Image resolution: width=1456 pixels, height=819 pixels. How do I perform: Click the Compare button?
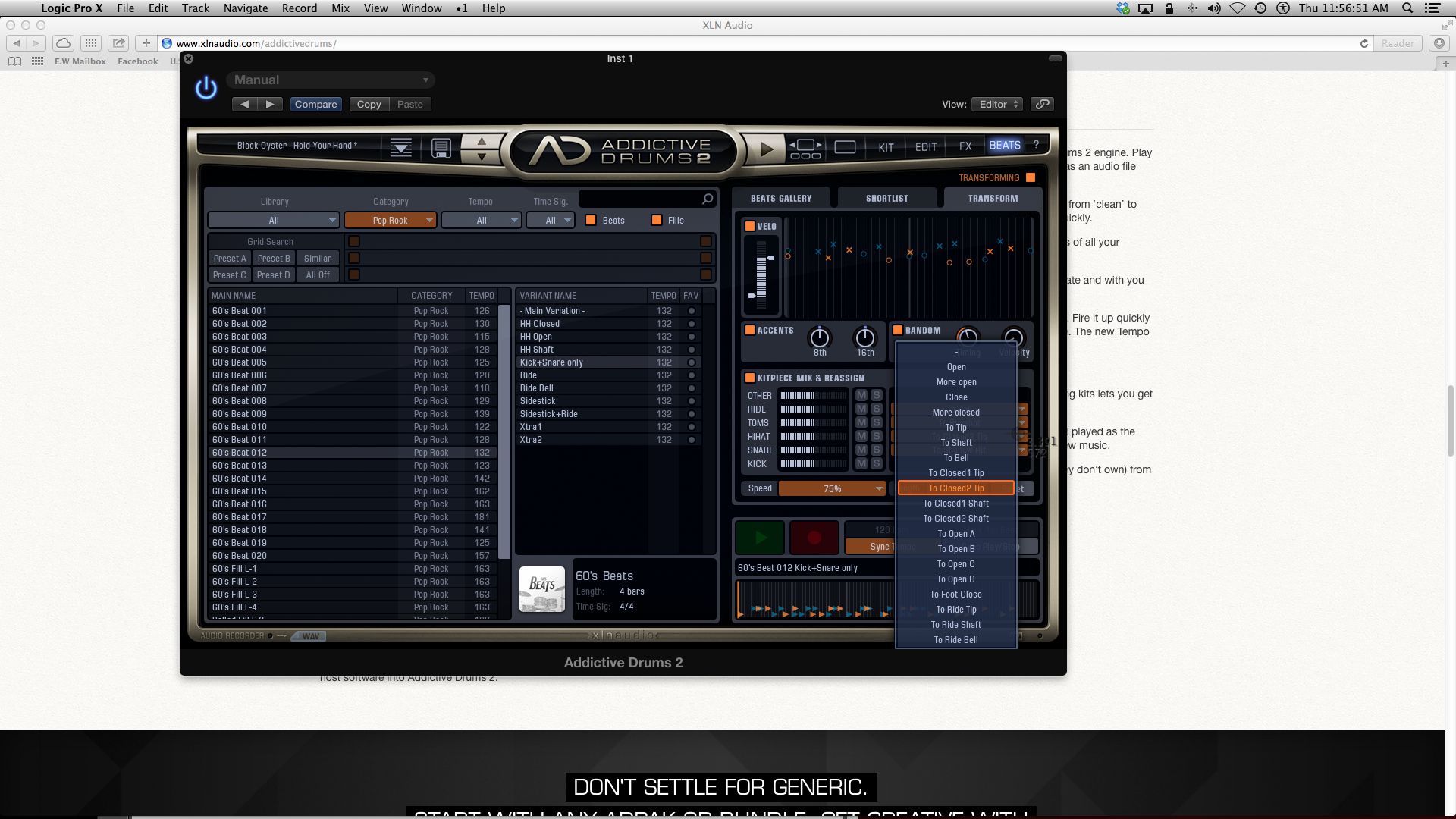tap(315, 104)
